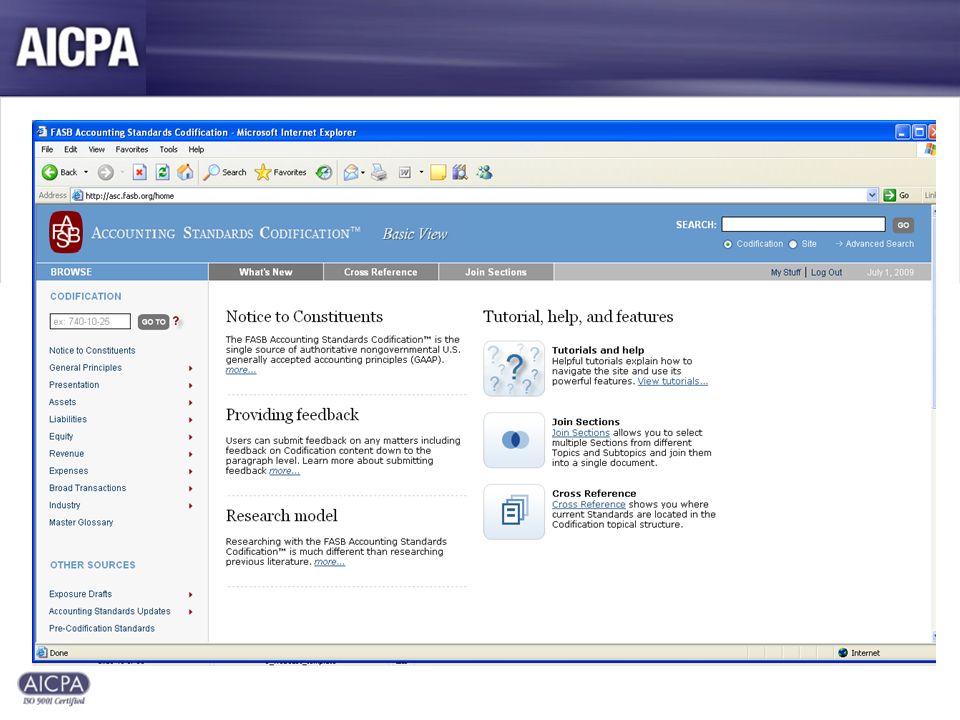This screenshot has height=720, width=960.
Task: Click the Log Out link
Action: 827,272
